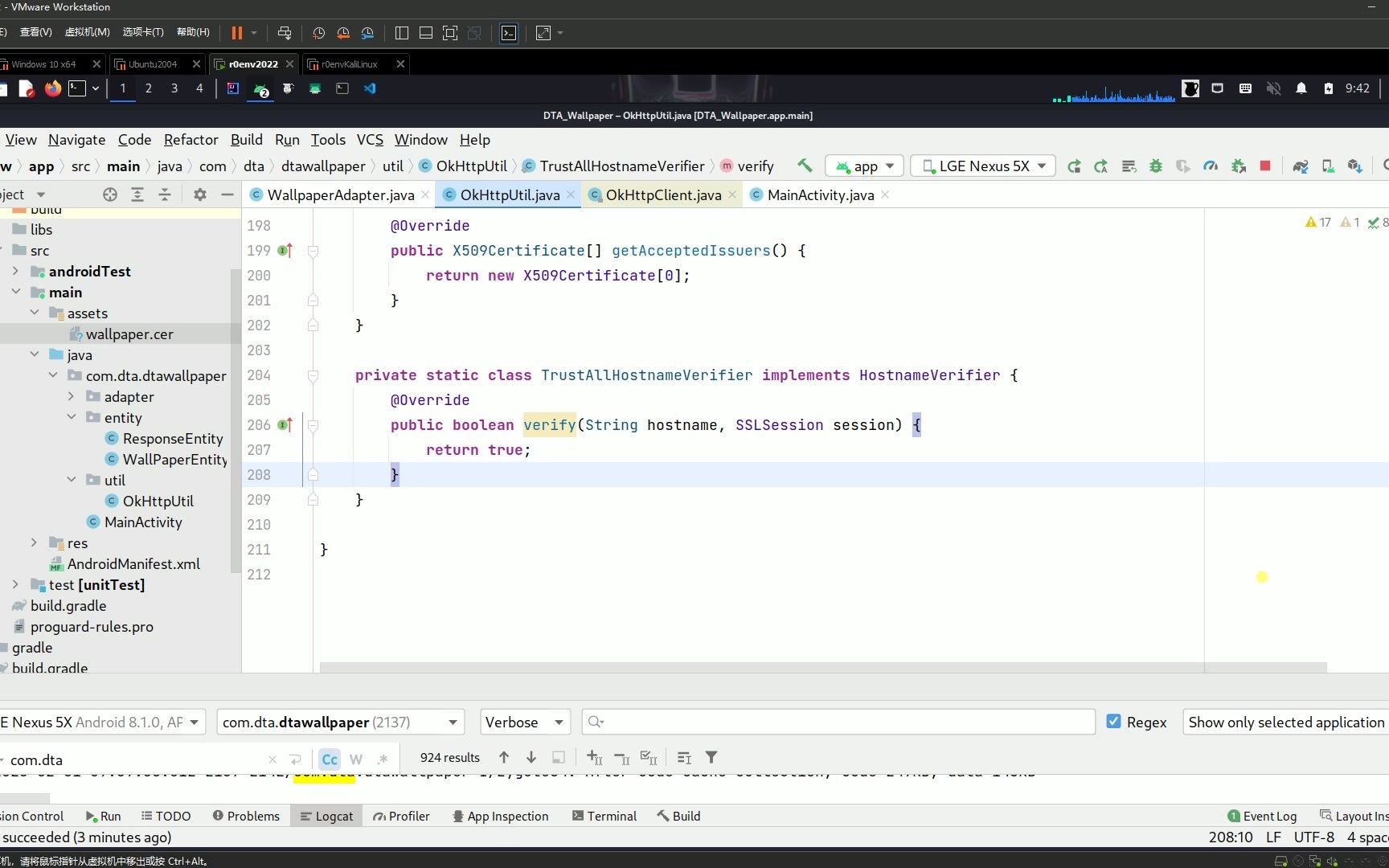Open the Tools menu
This screenshot has width=1389, height=868.
pos(328,139)
